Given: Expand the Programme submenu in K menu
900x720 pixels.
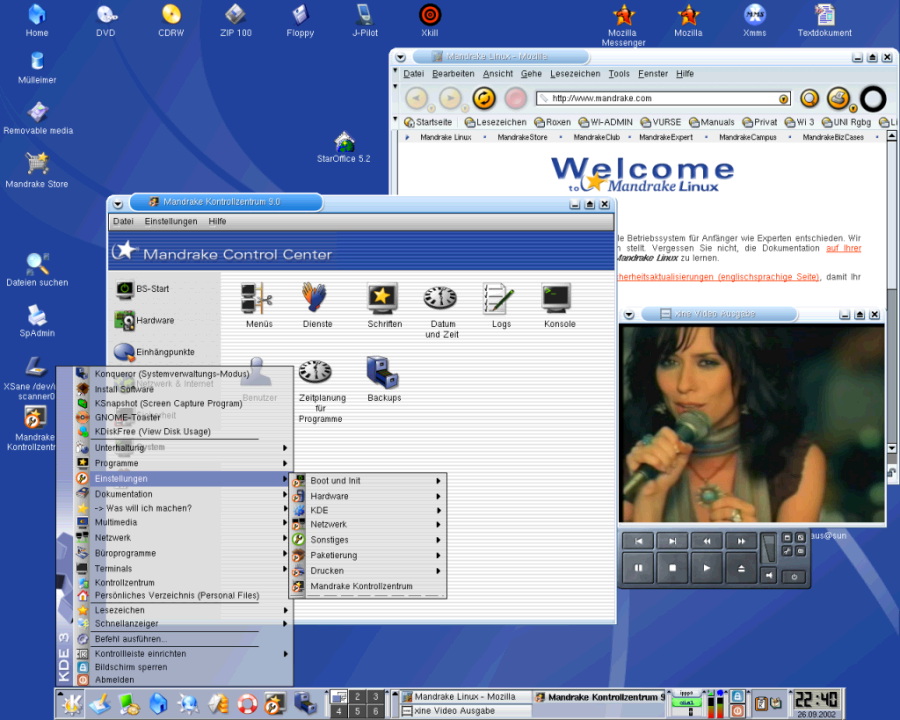Looking at the screenshot, I should [x=183, y=463].
